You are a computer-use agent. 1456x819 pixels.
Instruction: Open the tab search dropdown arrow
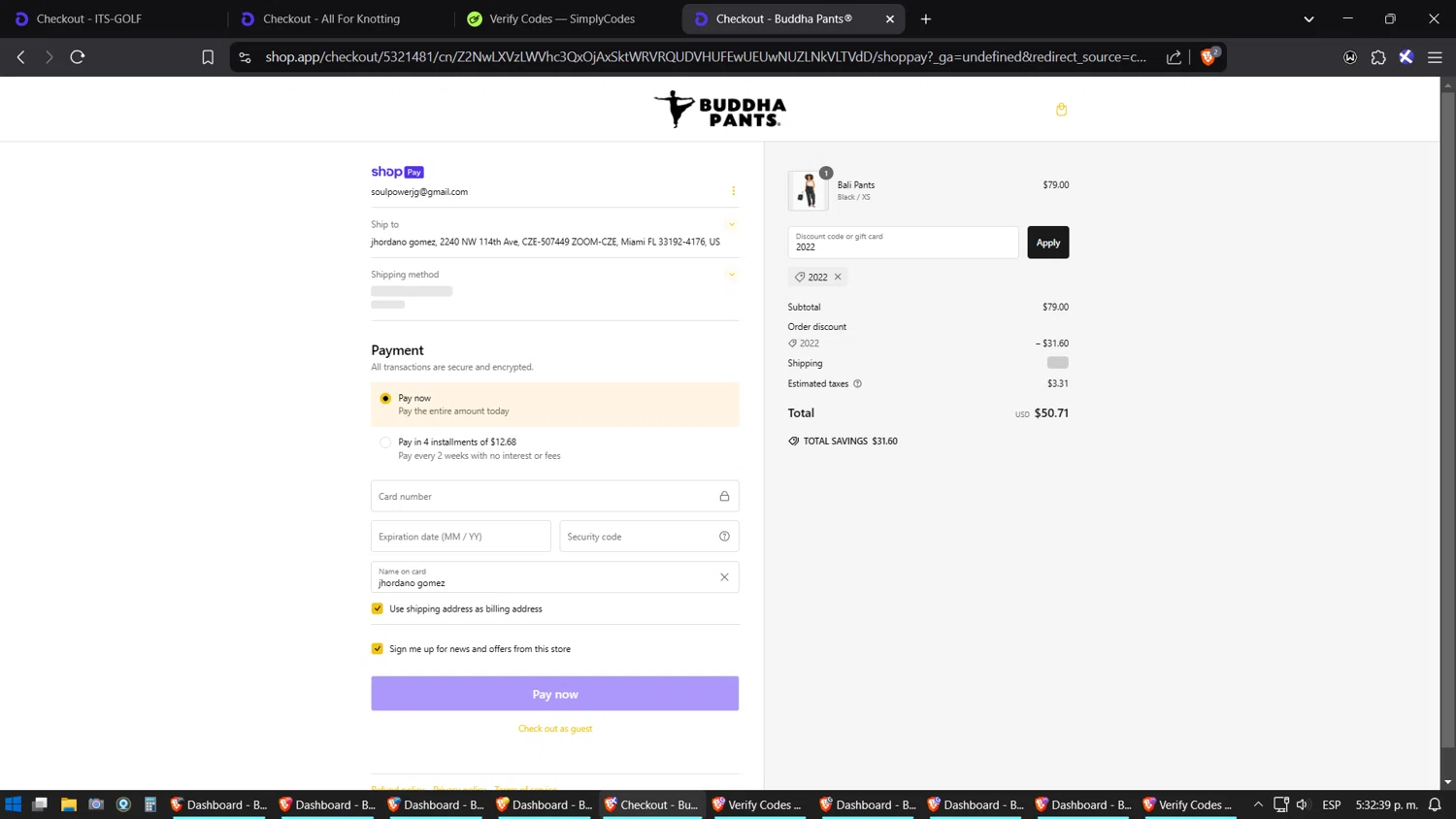tap(1308, 18)
